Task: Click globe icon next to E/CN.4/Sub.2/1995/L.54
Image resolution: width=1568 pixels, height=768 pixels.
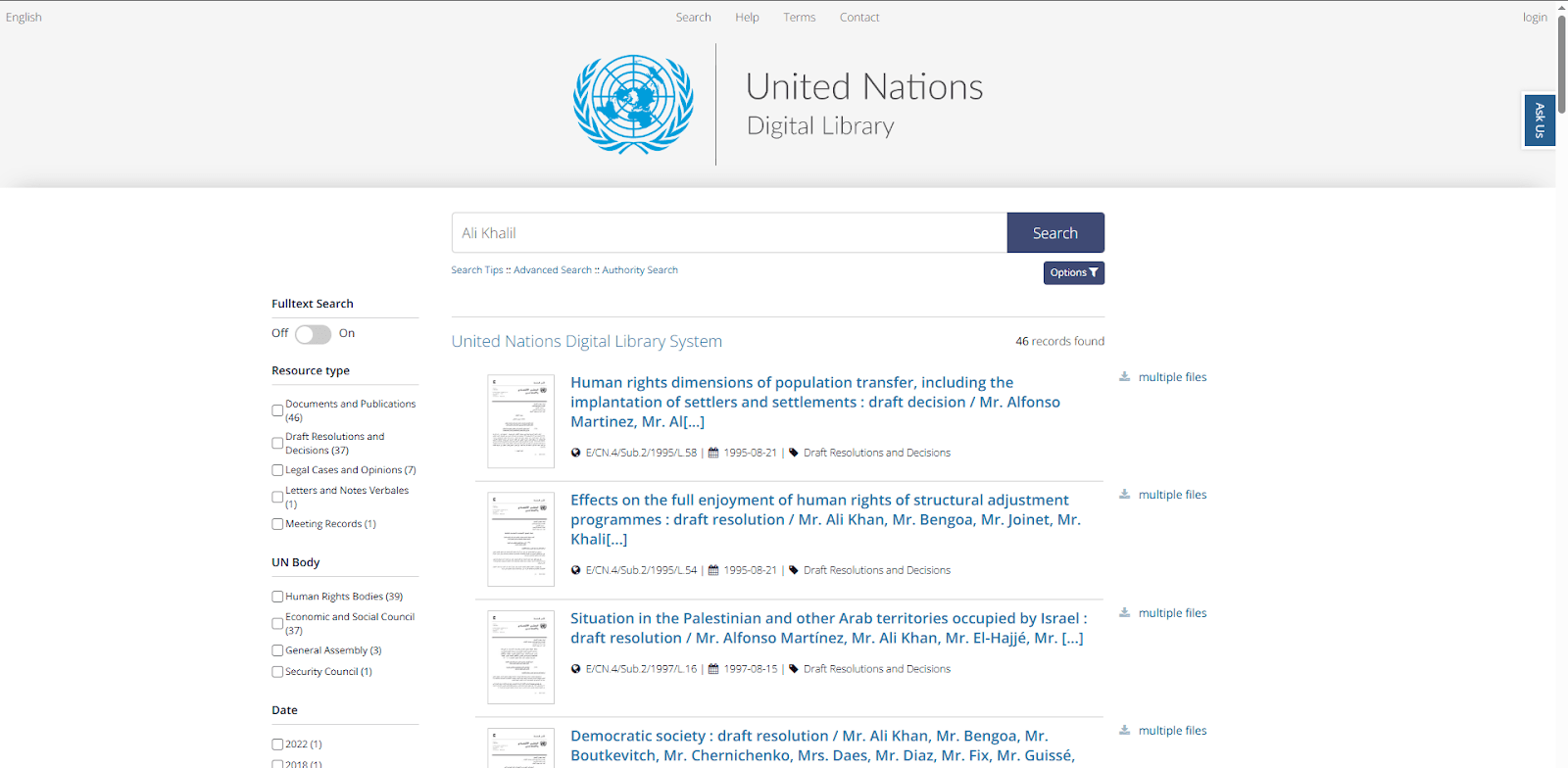Action: 576,570
